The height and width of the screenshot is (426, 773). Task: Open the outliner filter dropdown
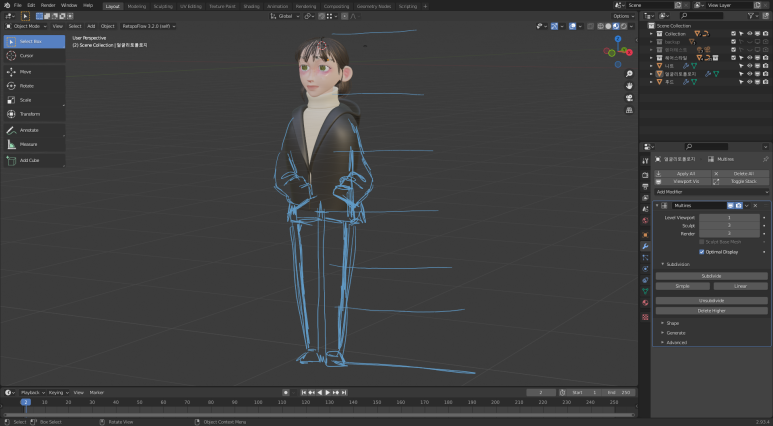pos(753,16)
